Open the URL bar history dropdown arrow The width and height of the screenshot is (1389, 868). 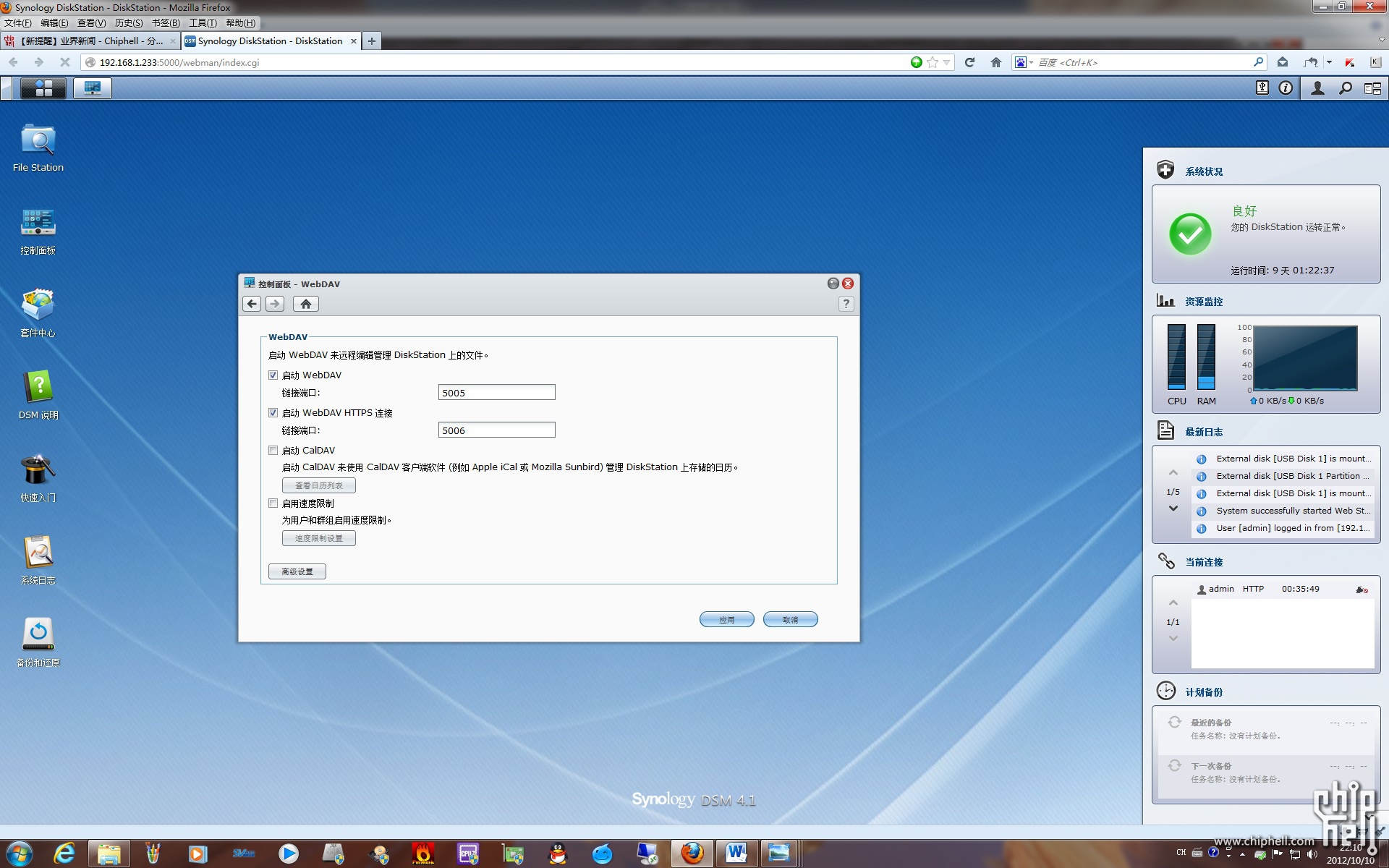(946, 62)
